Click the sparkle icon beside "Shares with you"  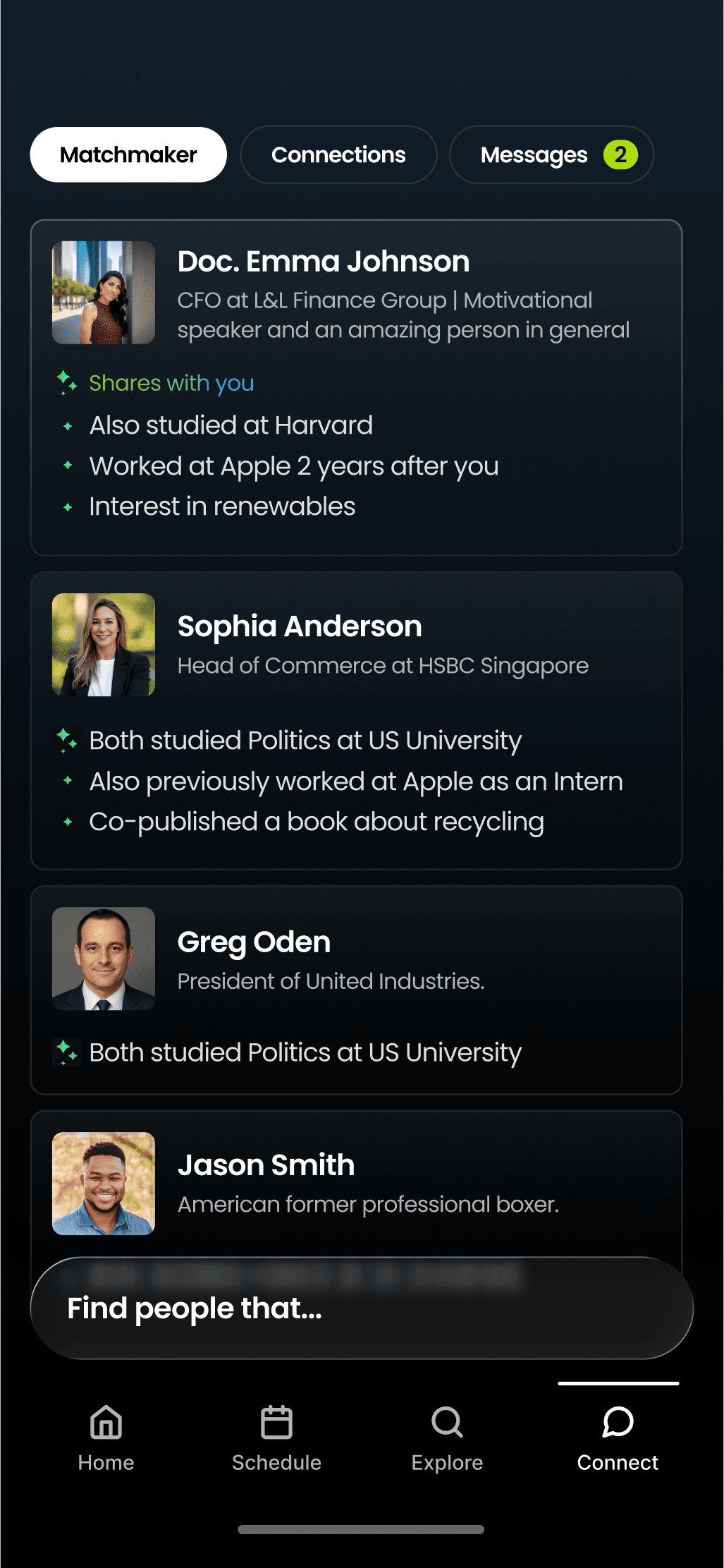coord(66,382)
